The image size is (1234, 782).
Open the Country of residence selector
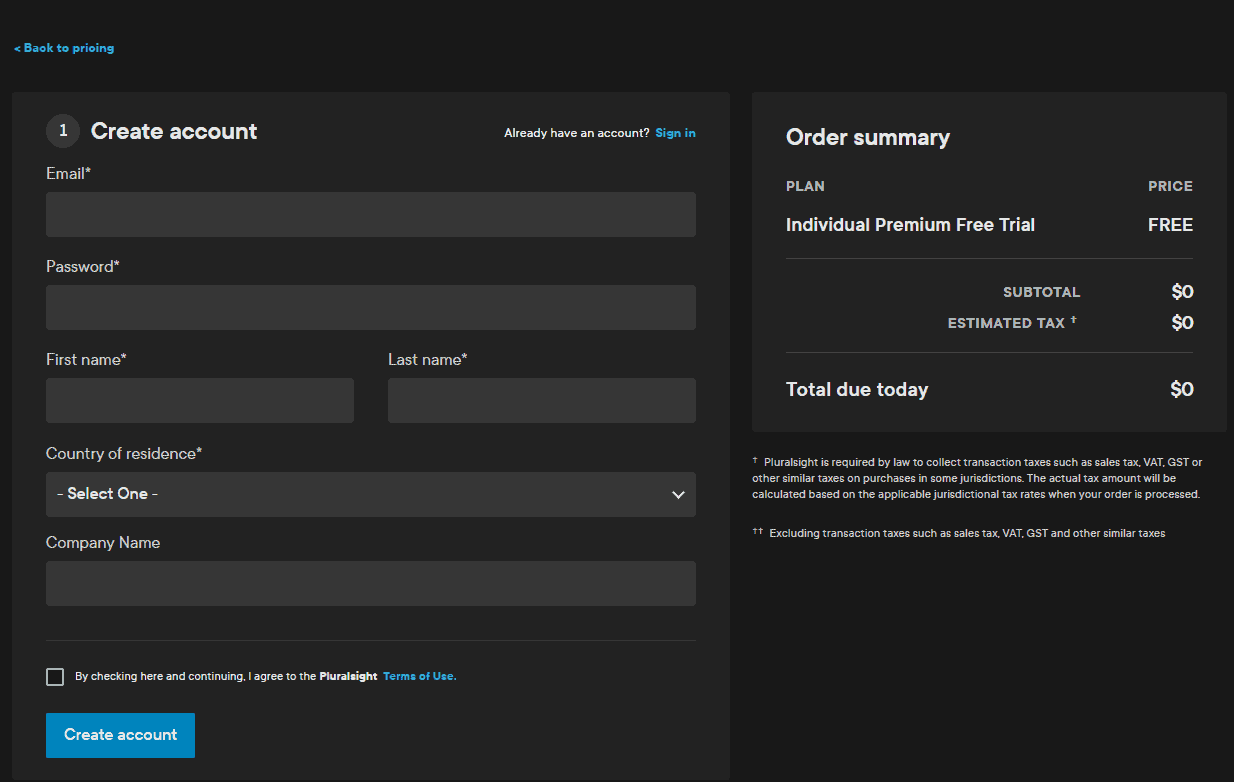click(370, 494)
